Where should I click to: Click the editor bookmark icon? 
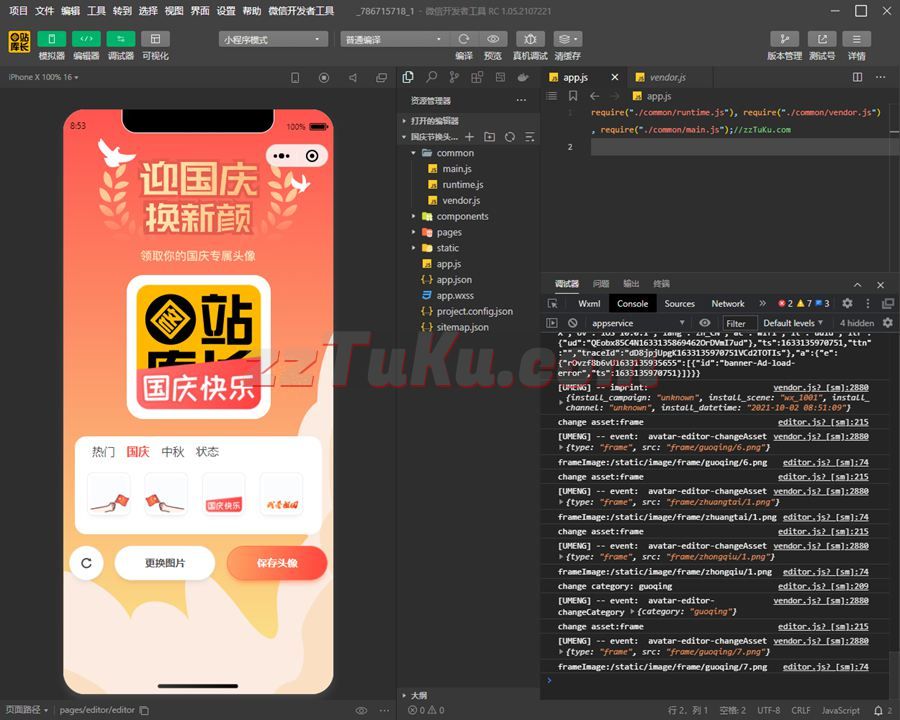(x=573, y=96)
